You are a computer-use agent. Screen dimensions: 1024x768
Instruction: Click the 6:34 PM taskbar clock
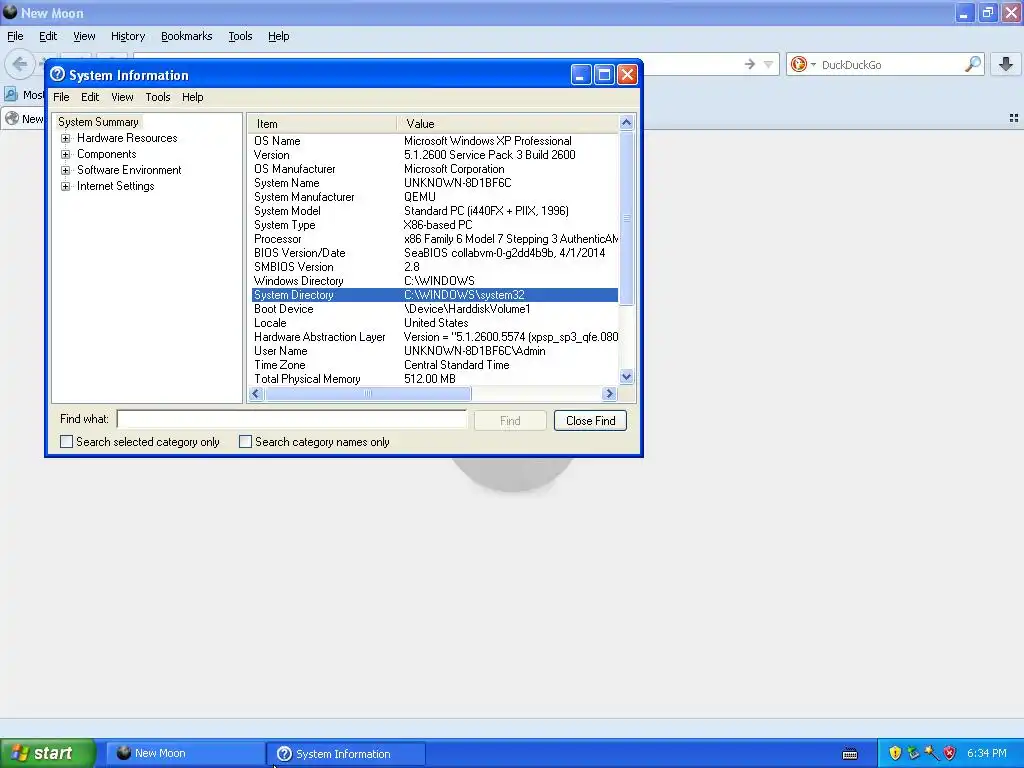click(987, 753)
